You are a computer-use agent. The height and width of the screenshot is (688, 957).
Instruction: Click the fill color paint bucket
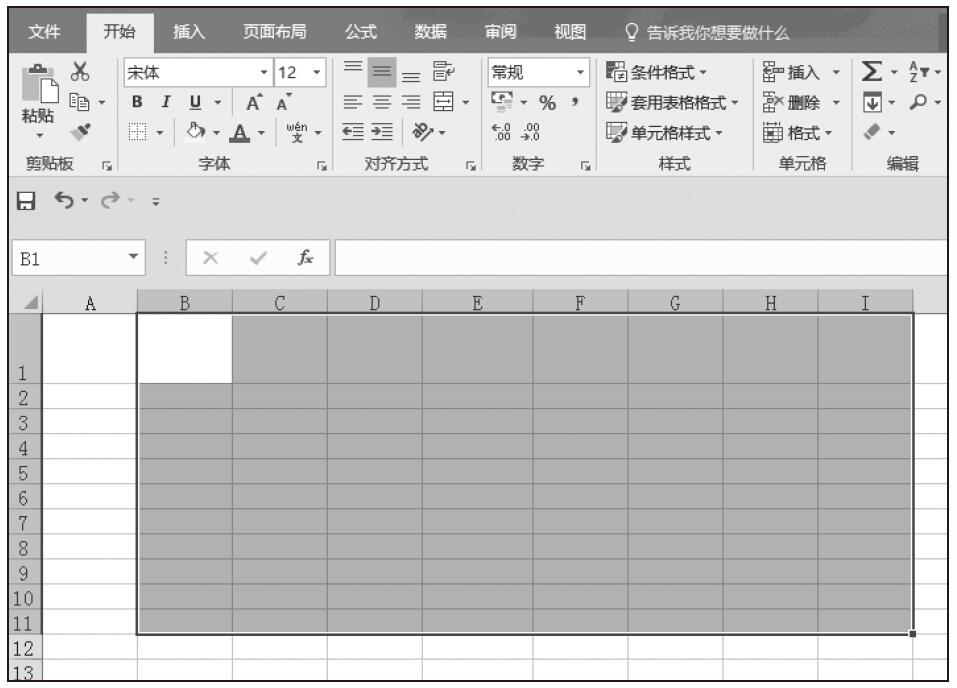(197, 129)
